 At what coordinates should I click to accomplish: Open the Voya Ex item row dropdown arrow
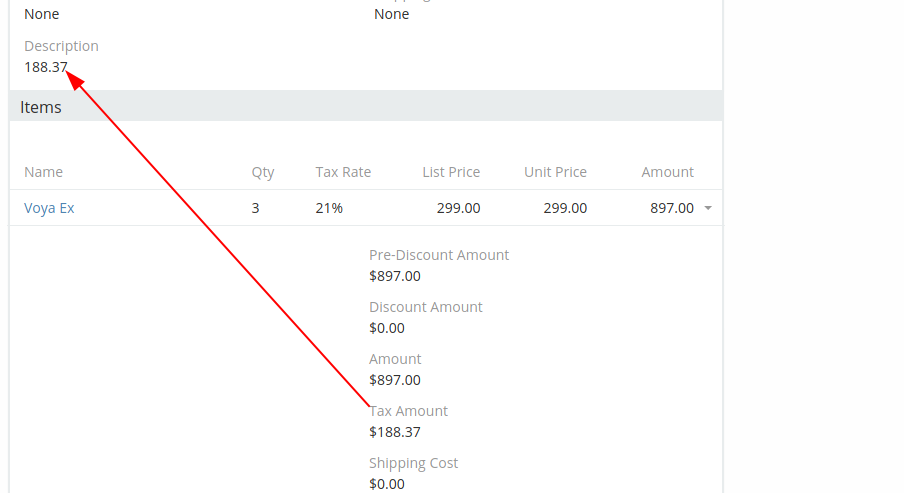(708, 208)
